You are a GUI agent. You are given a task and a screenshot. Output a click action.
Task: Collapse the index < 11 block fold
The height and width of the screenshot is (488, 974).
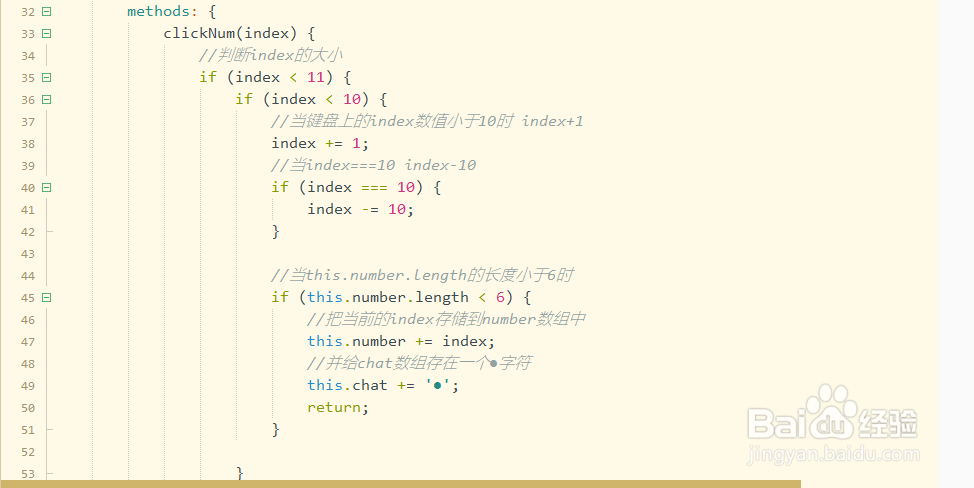coord(47,78)
